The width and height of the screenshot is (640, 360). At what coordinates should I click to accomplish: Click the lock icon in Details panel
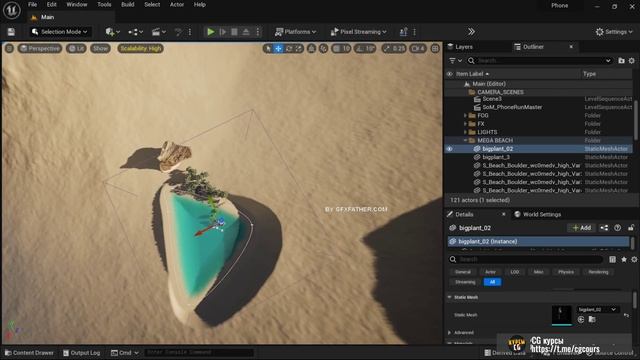(631, 228)
